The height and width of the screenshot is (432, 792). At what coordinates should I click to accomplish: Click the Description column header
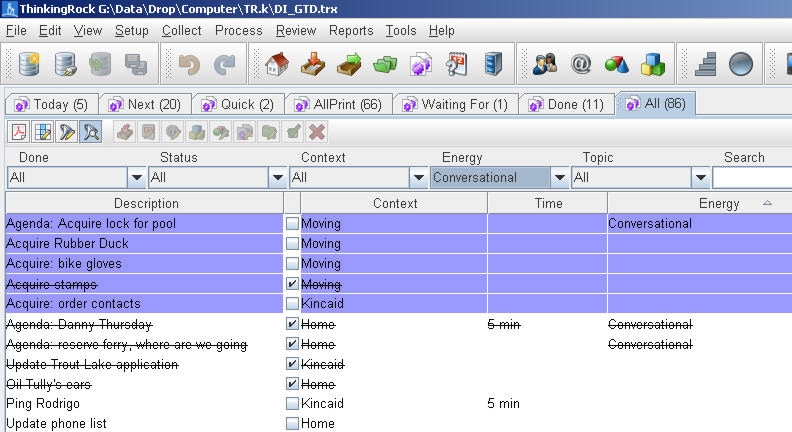(146, 203)
